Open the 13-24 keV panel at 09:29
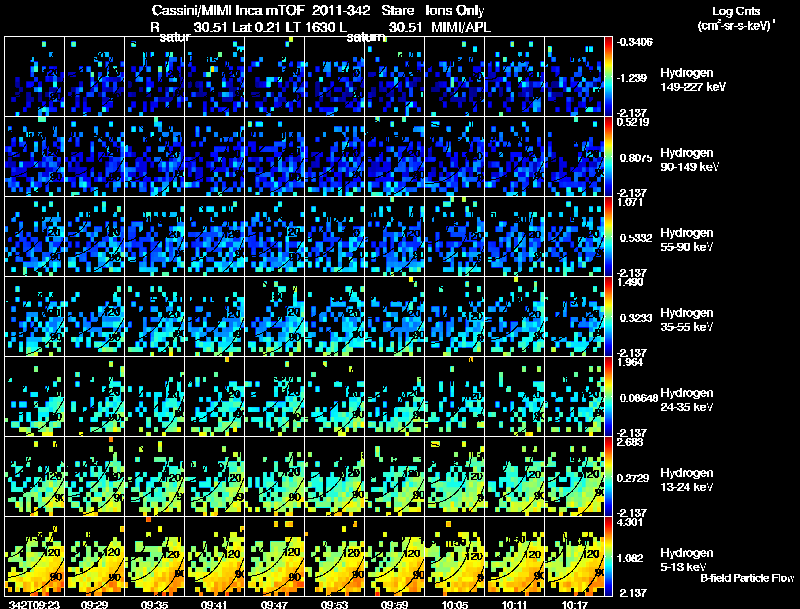This screenshot has width=800, height=609. pyautogui.click(x=94, y=477)
